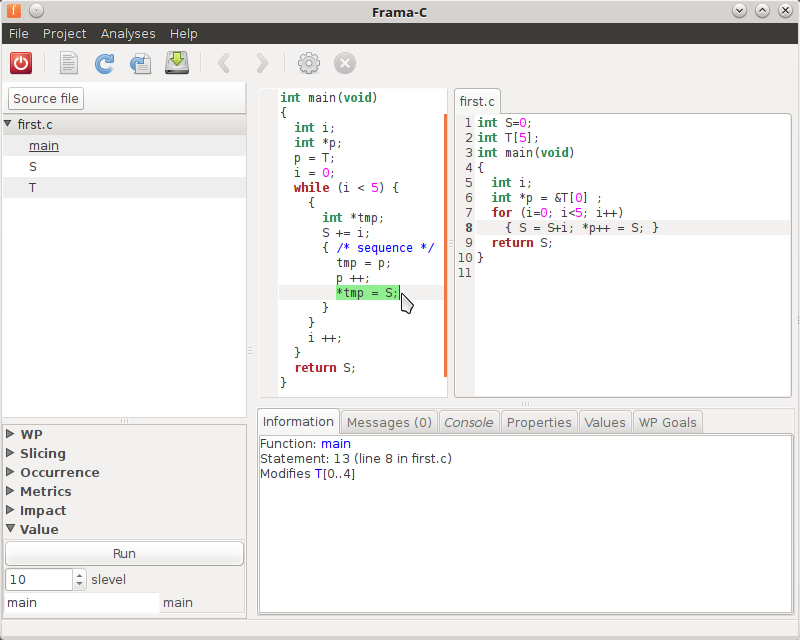Click the Source files document icon
Image resolution: width=800 pixels, height=640 pixels.
(68, 63)
